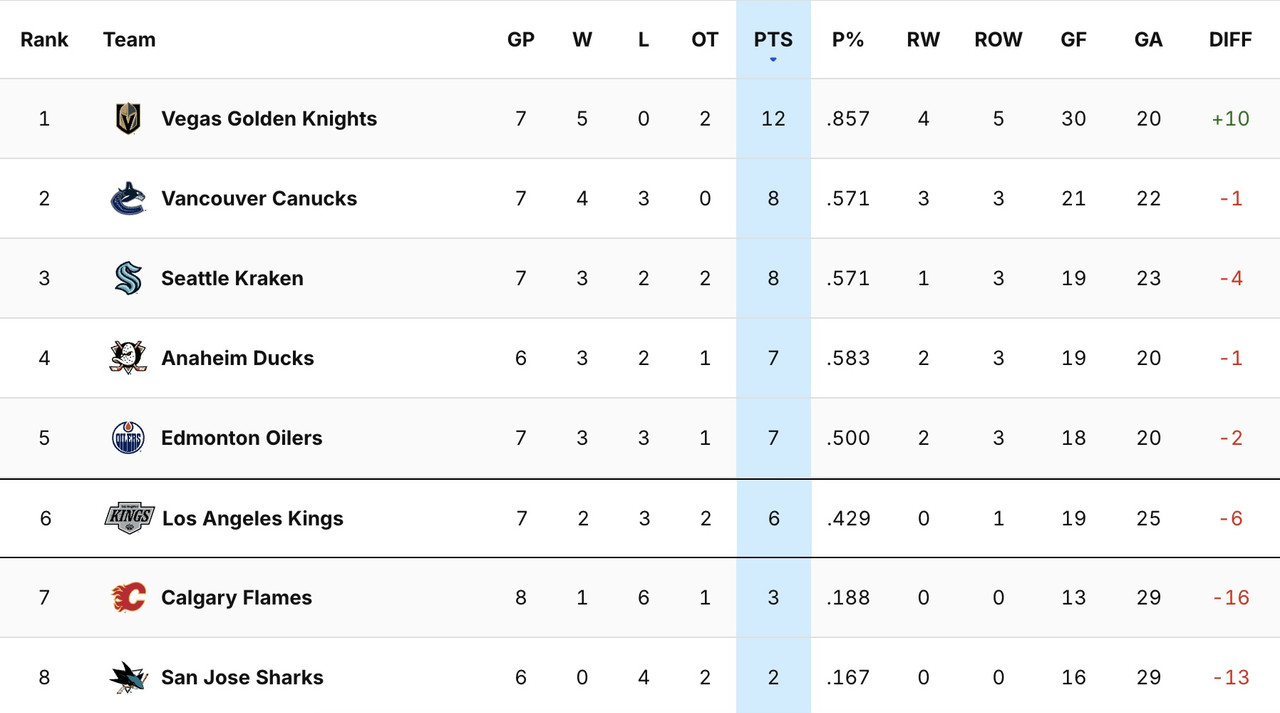Open the Calgary Flames team page

pyautogui.click(x=236, y=597)
